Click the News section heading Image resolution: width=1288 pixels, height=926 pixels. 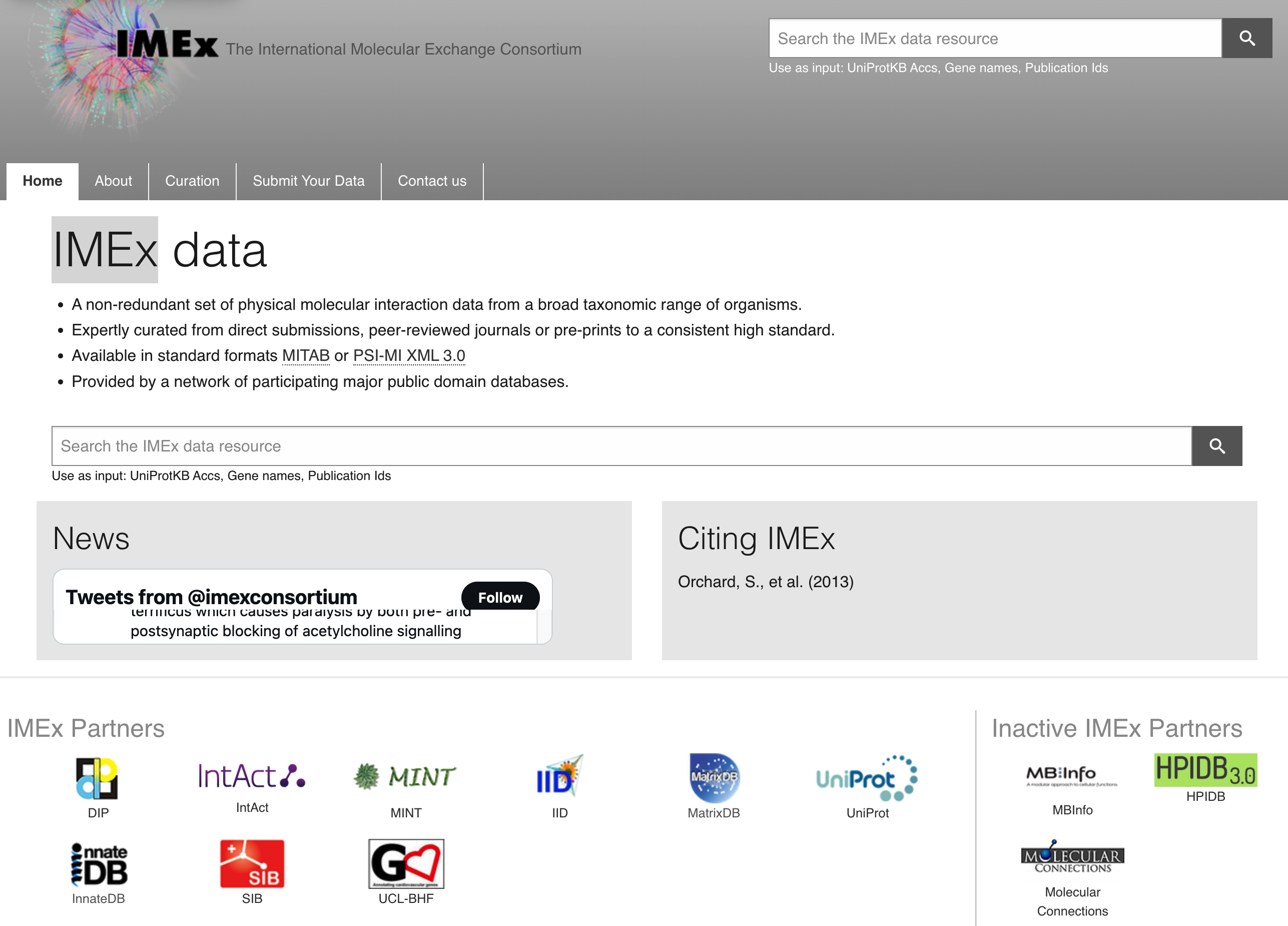pyautogui.click(x=91, y=538)
